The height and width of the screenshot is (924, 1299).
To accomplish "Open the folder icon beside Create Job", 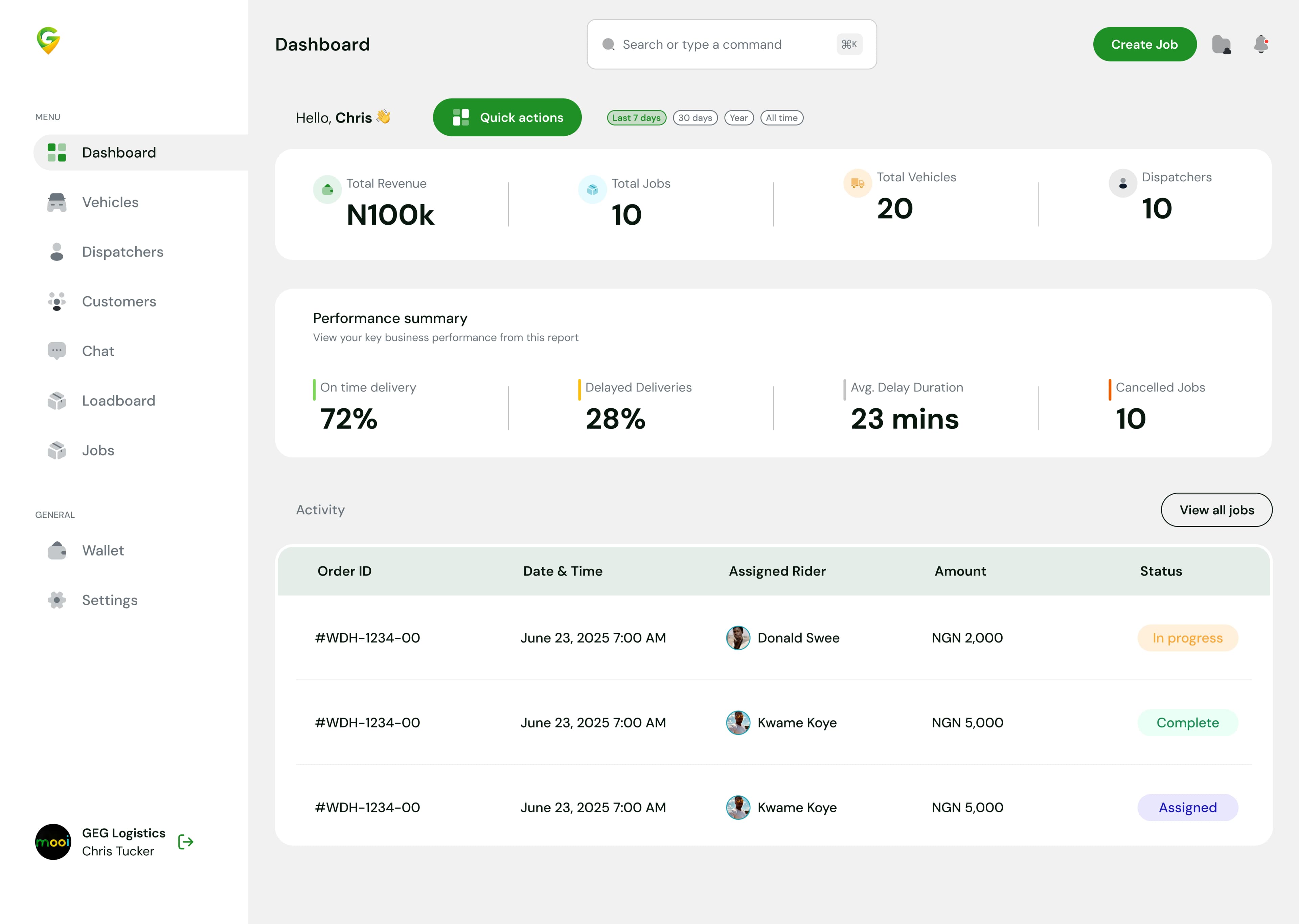I will click(1222, 44).
